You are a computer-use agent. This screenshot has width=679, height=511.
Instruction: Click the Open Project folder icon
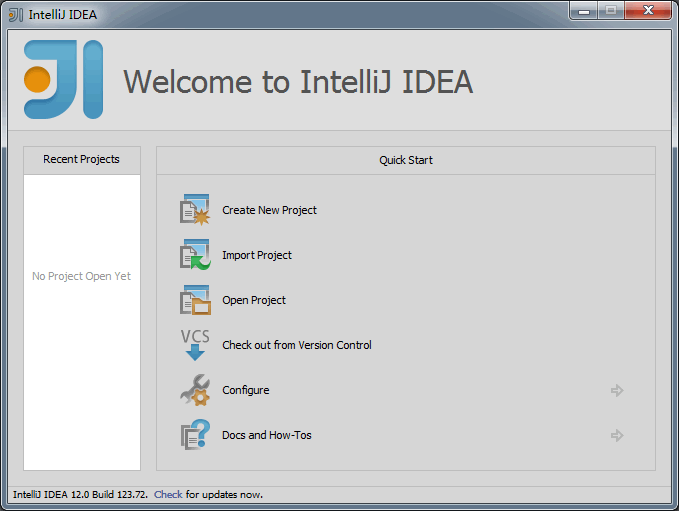tap(194, 300)
